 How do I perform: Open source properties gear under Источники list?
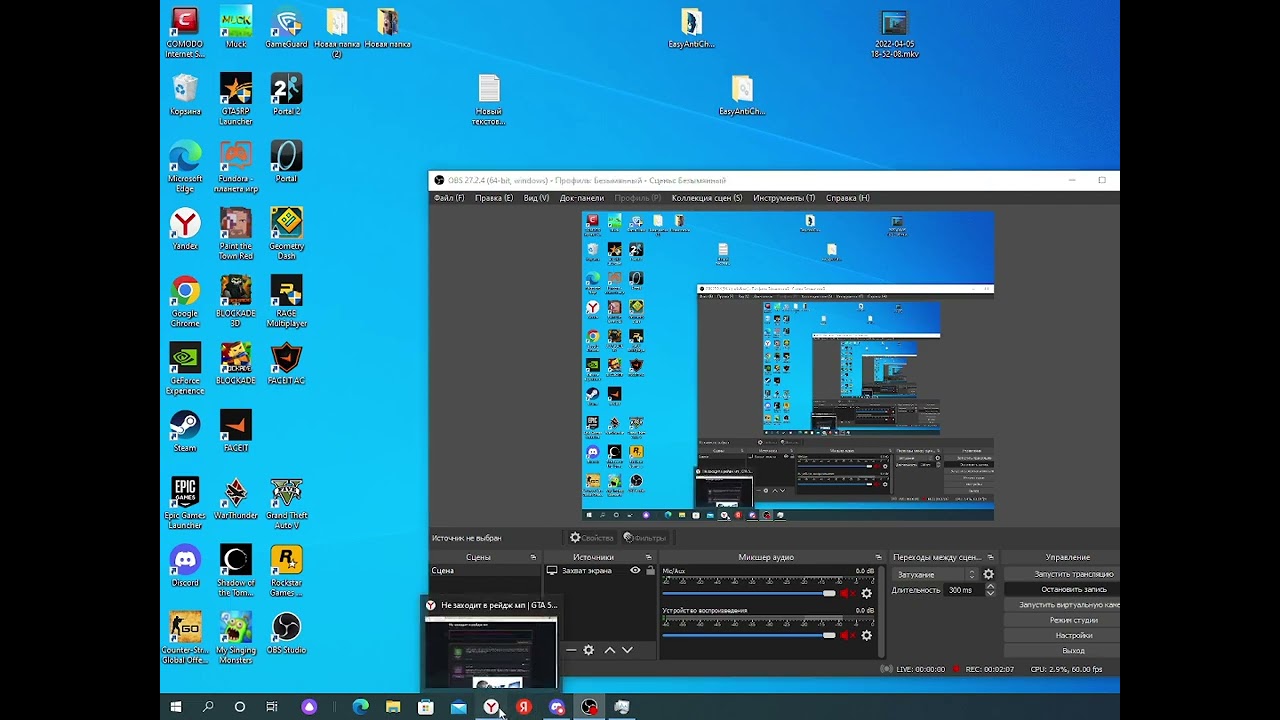click(x=589, y=650)
